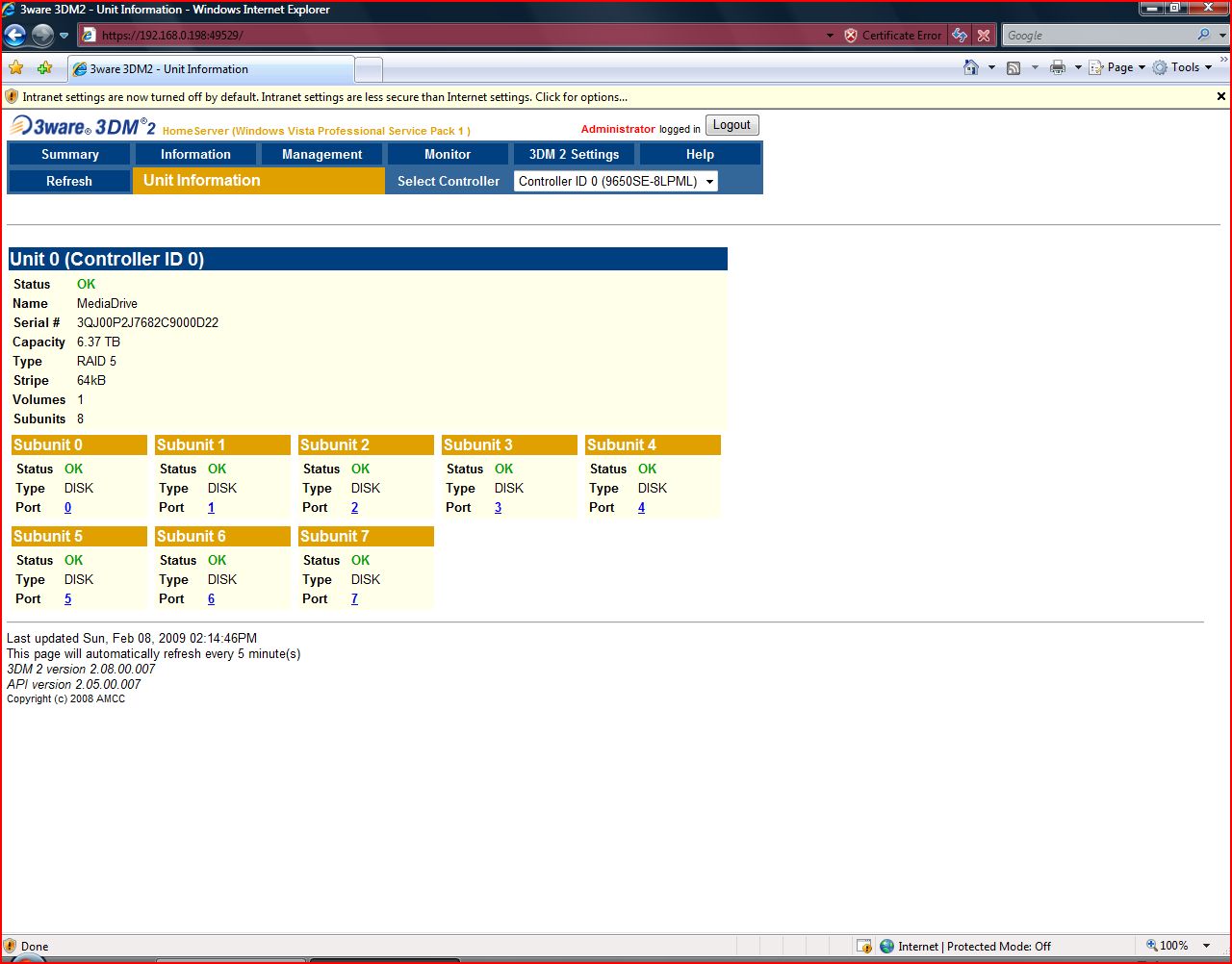Open the Information menu
Image resolution: width=1232 pixels, height=964 pixels.
(x=195, y=154)
